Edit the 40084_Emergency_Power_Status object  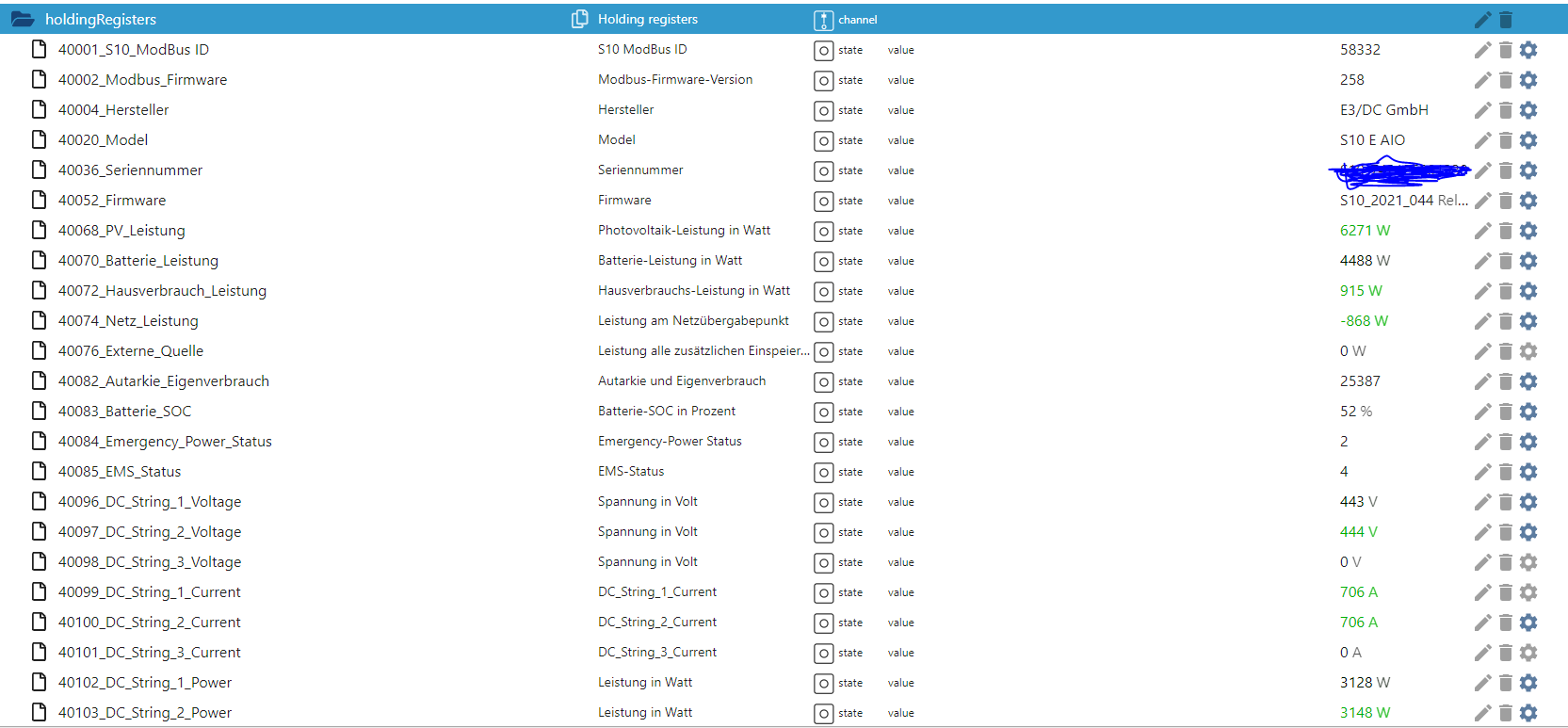1482,442
